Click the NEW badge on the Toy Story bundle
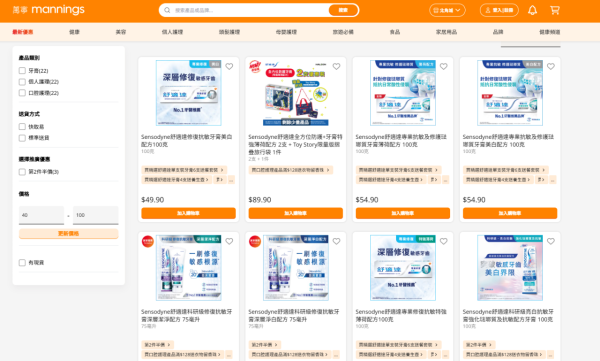Viewport: 600px width, 361px height. click(255, 66)
